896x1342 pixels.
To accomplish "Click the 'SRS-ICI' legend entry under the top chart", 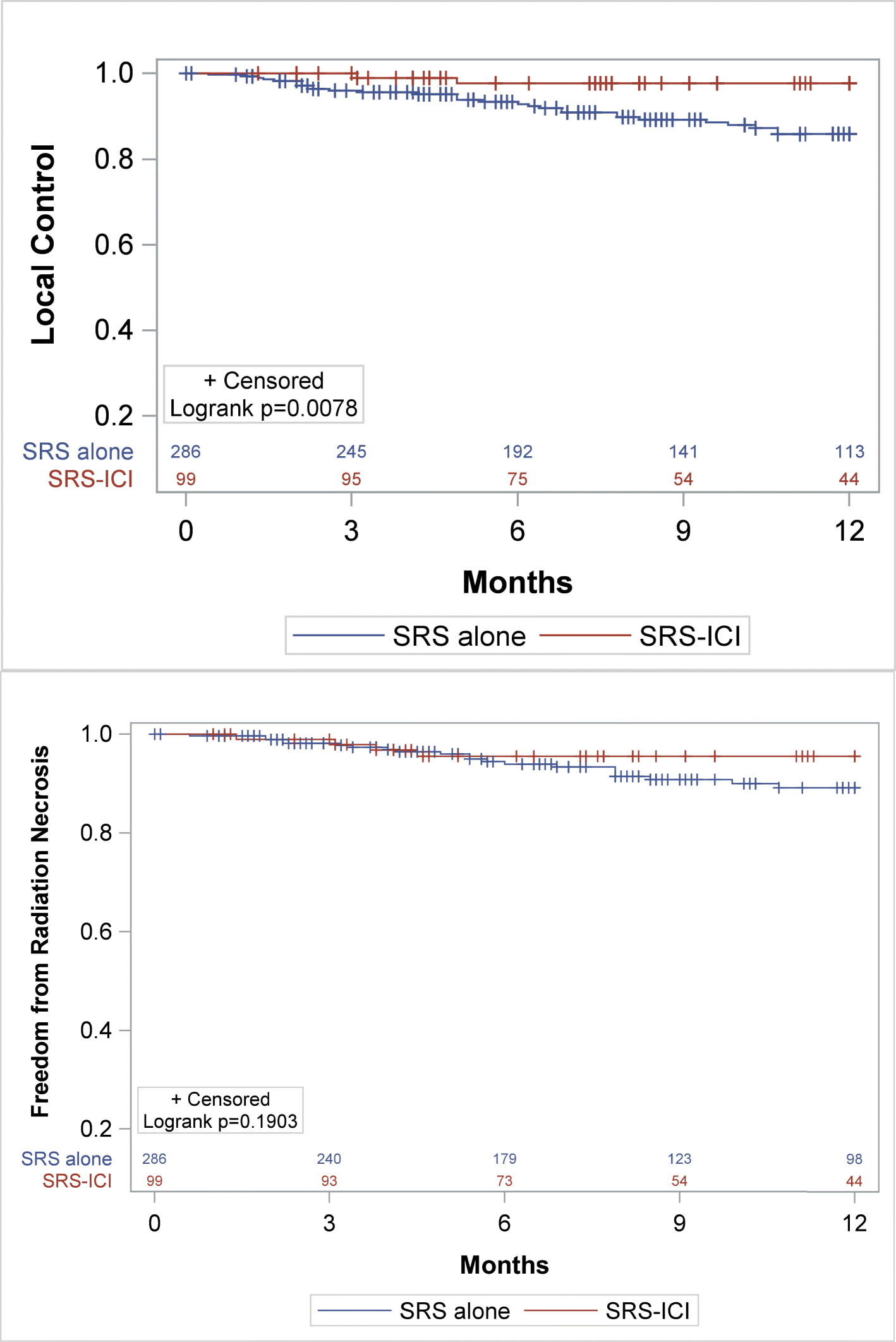I will (x=690, y=636).
